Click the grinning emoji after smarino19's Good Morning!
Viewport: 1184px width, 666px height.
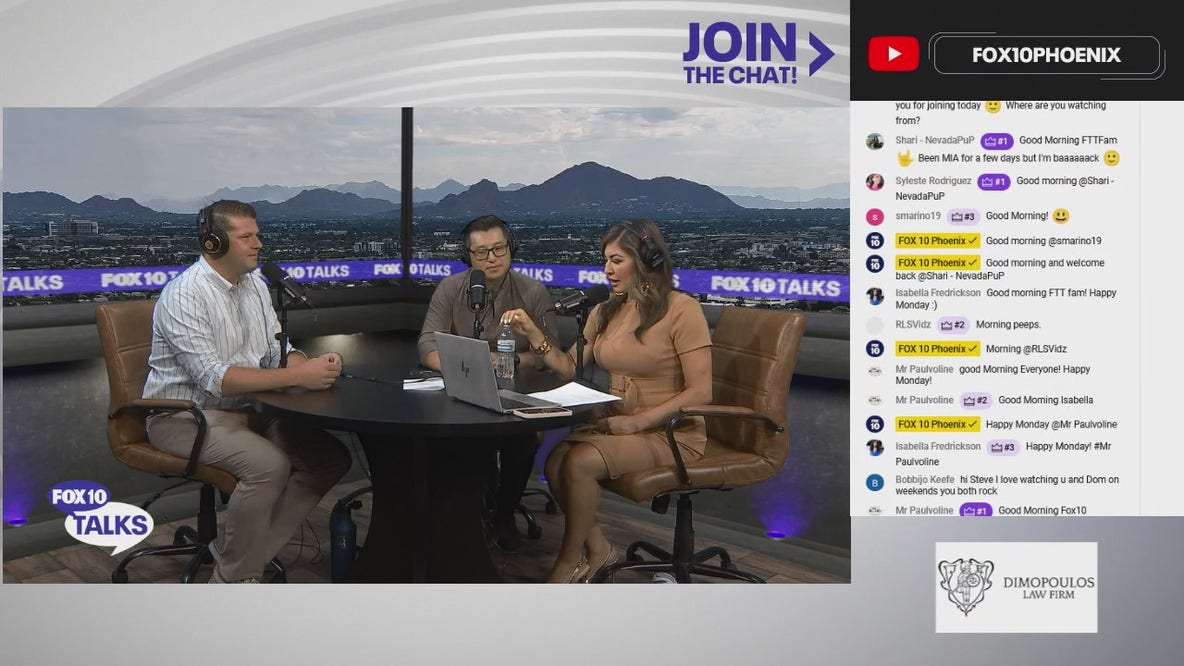point(1061,216)
